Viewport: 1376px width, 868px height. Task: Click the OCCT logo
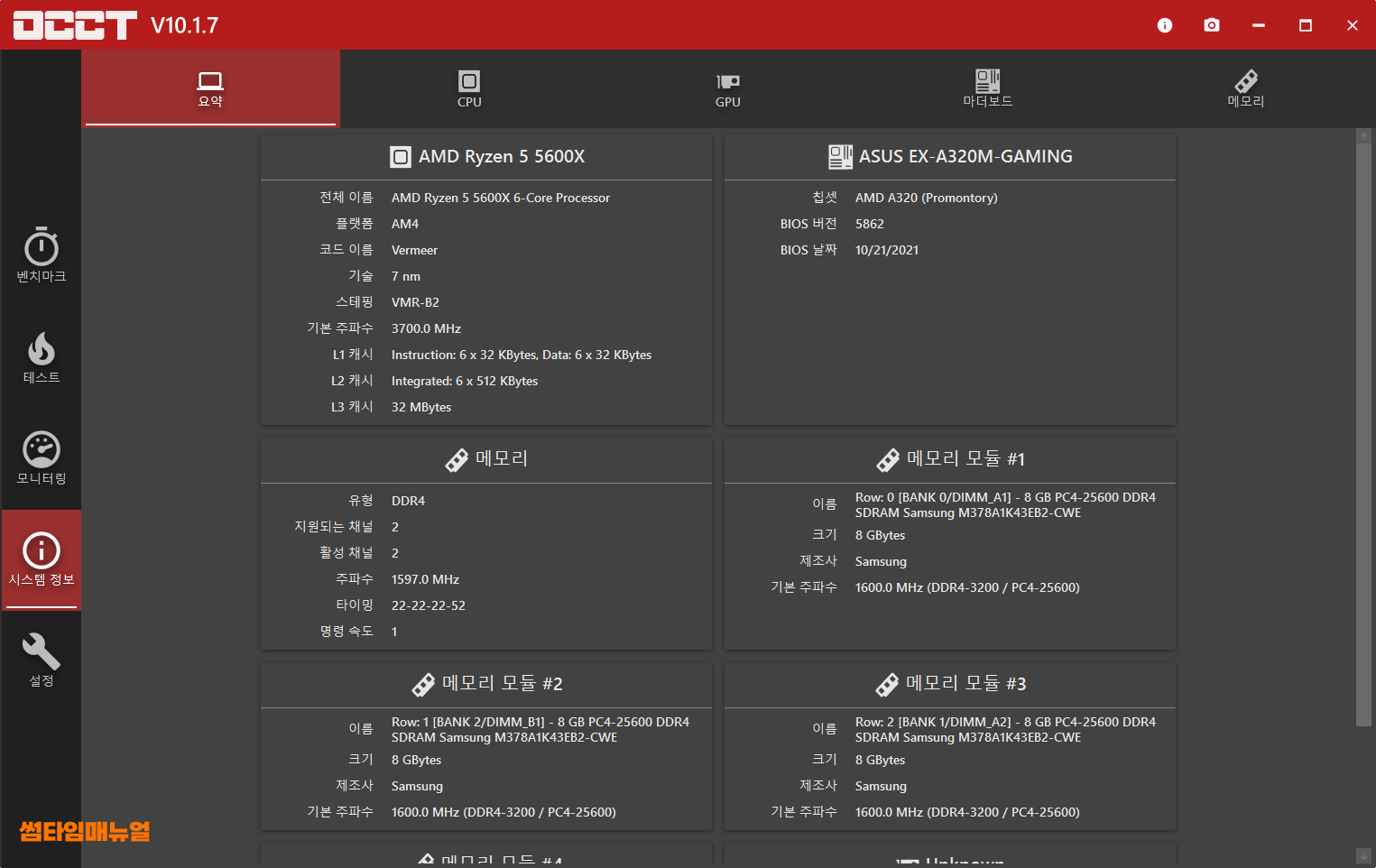(75, 25)
